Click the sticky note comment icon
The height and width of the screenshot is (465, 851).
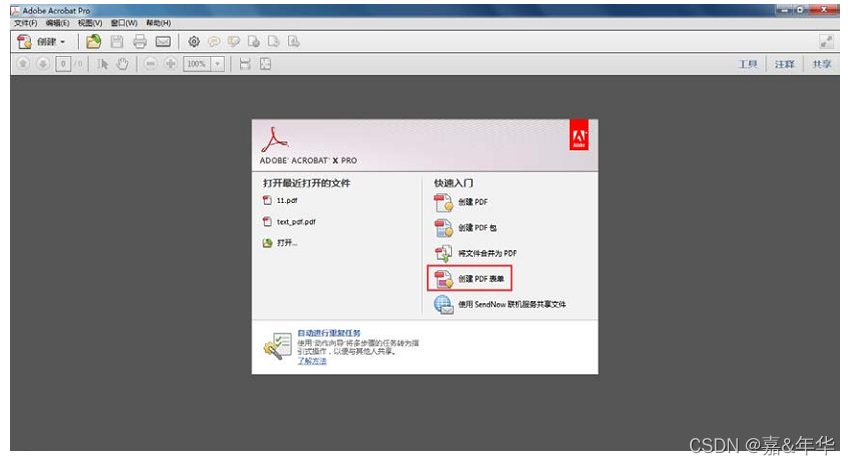pyautogui.click(x=214, y=41)
